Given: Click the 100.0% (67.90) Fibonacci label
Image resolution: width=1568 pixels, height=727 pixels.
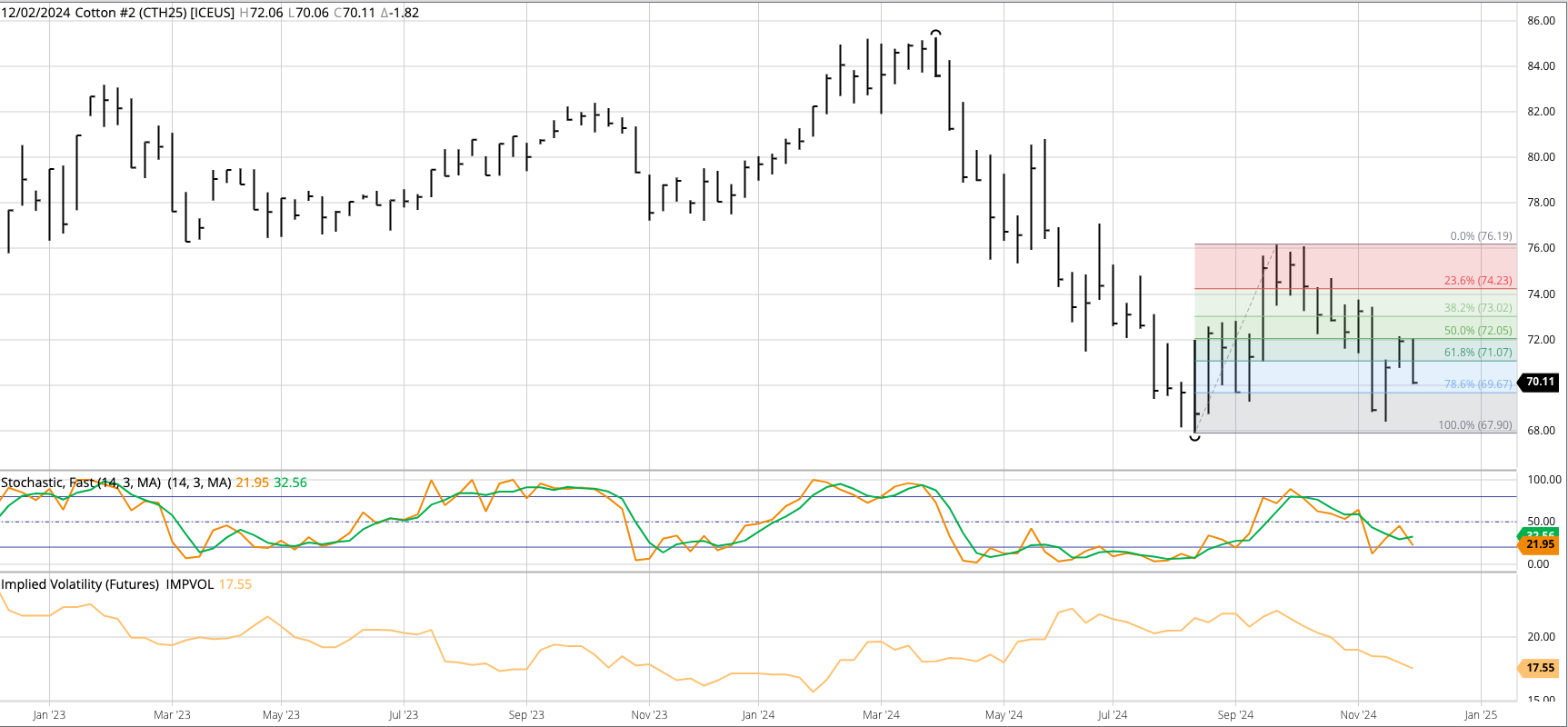Looking at the screenshot, I should click(1474, 425).
